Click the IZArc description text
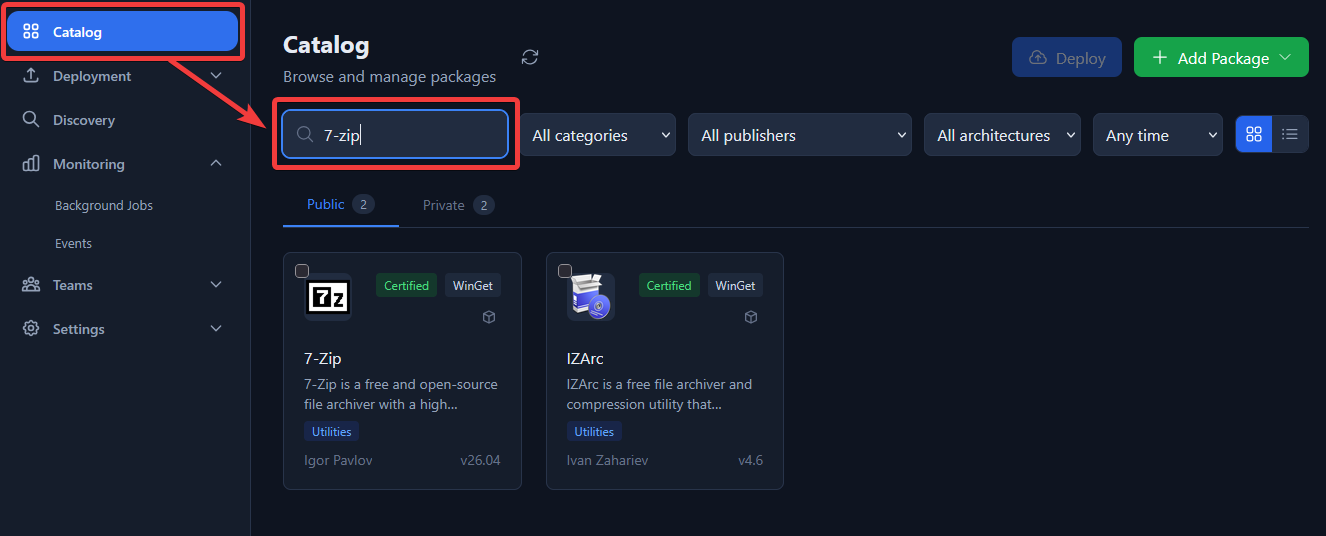This screenshot has width=1326, height=536. 660,394
